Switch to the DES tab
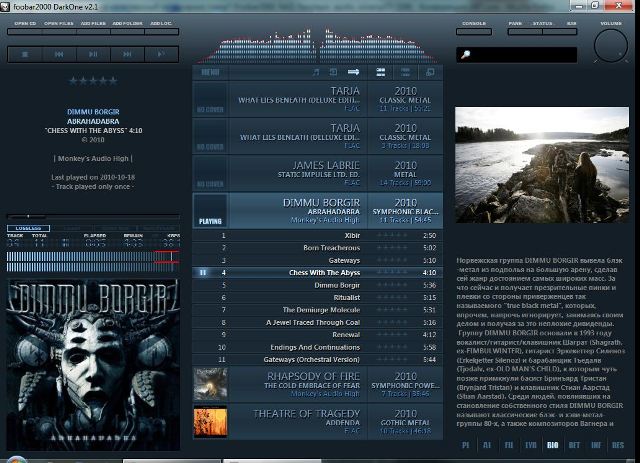Screen dimensions: 640x463 618,445
